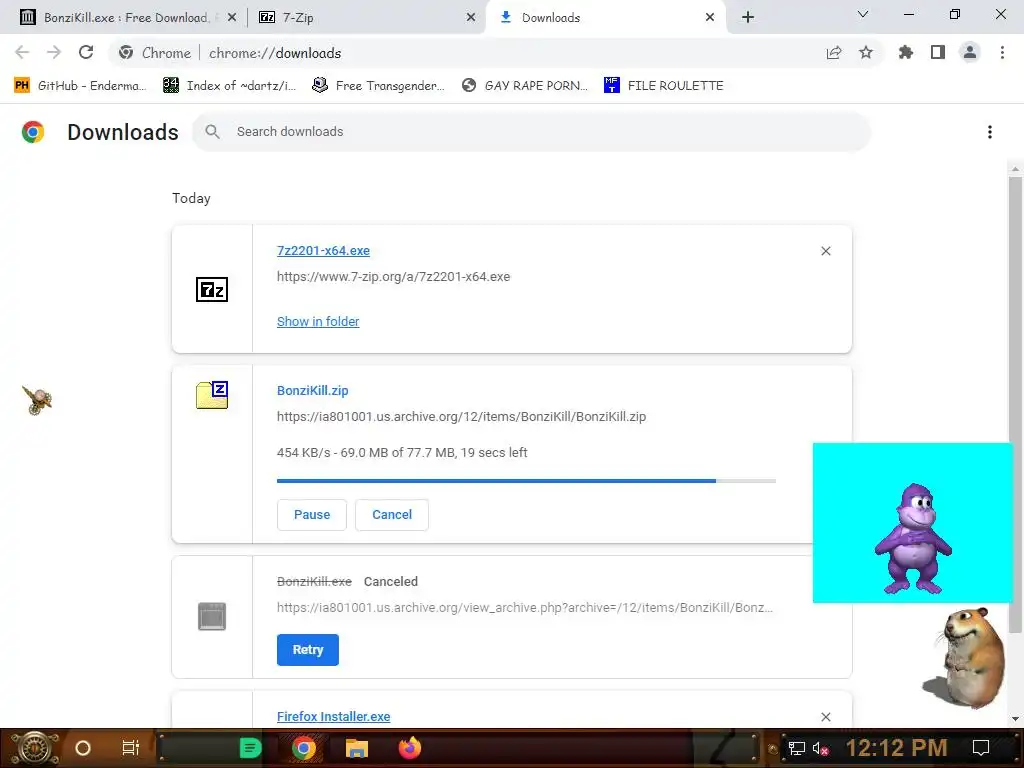The image size is (1024, 768).
Task: Close the Downloads tab
Action: pos(710,18)
